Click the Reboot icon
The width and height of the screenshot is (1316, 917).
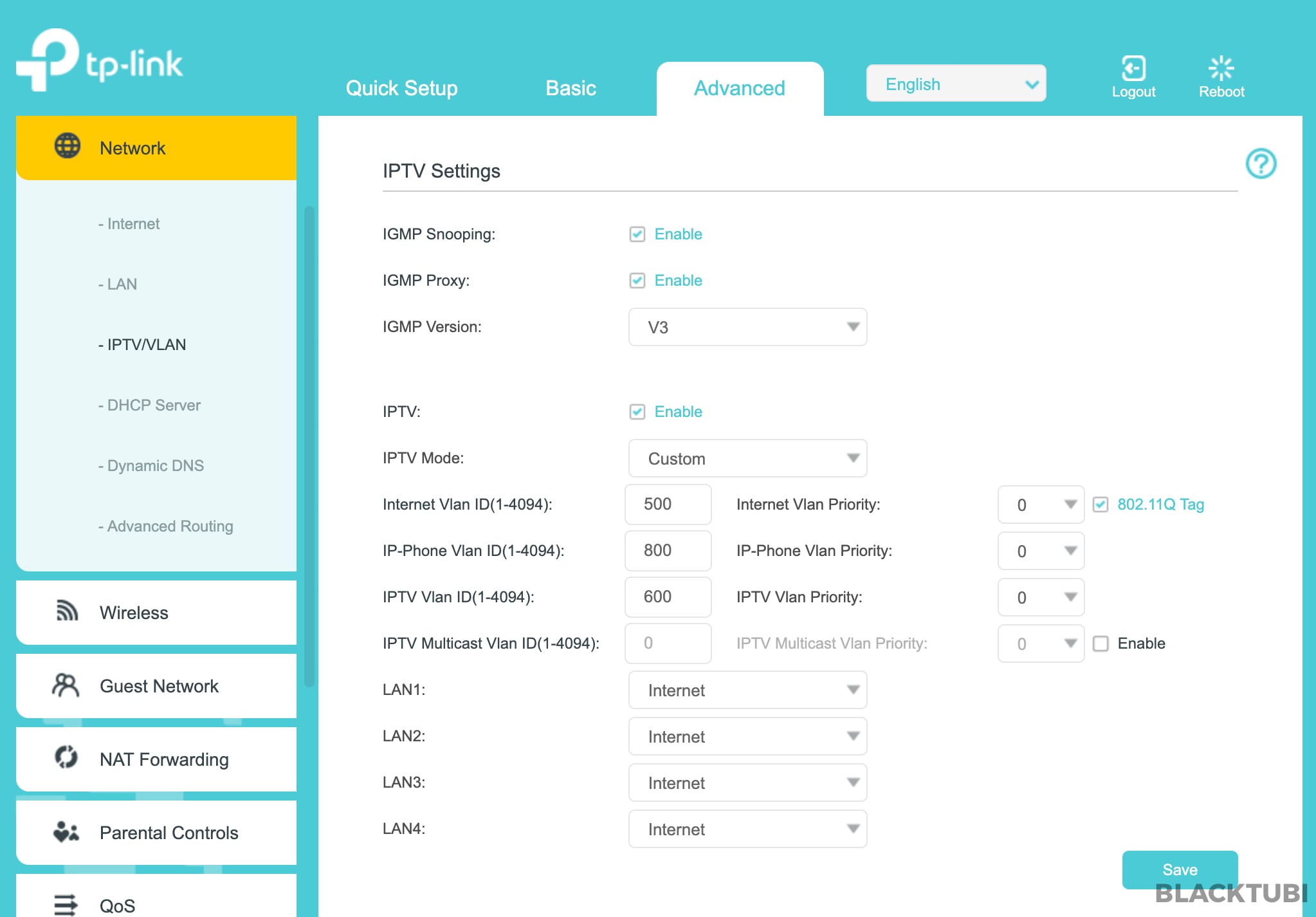[x=1221, y=68]
